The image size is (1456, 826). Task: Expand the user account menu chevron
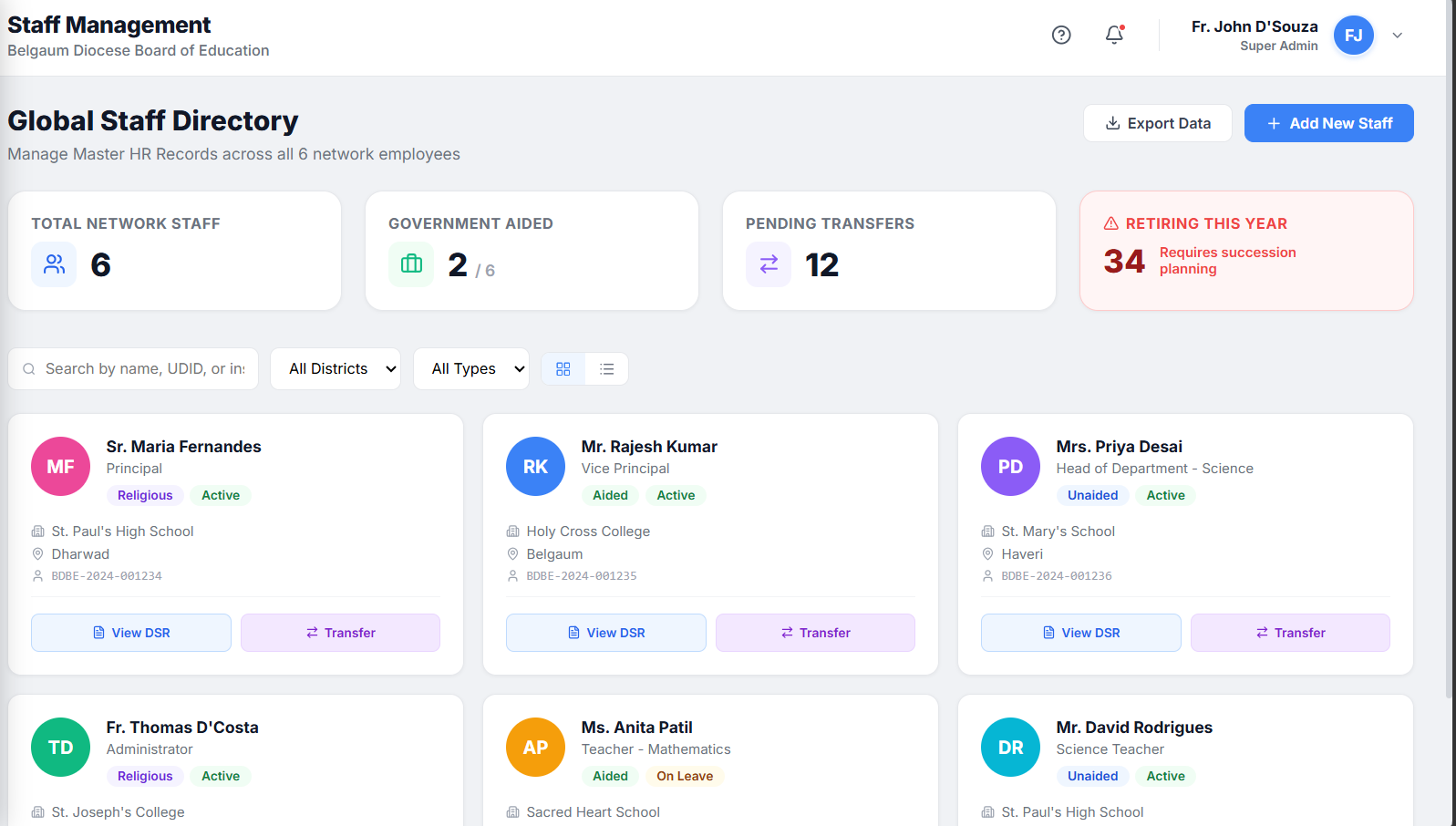tap(1398, 36)
